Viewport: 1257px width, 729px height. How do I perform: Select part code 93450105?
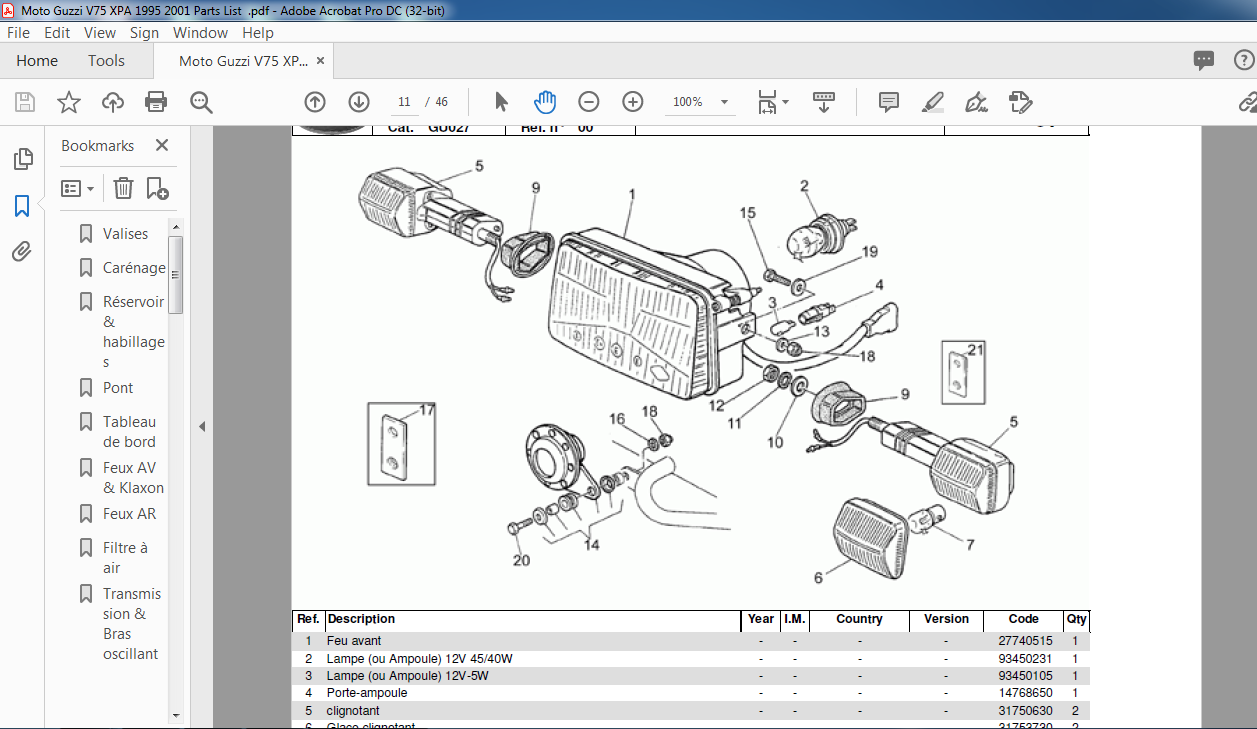[1025, 676]
